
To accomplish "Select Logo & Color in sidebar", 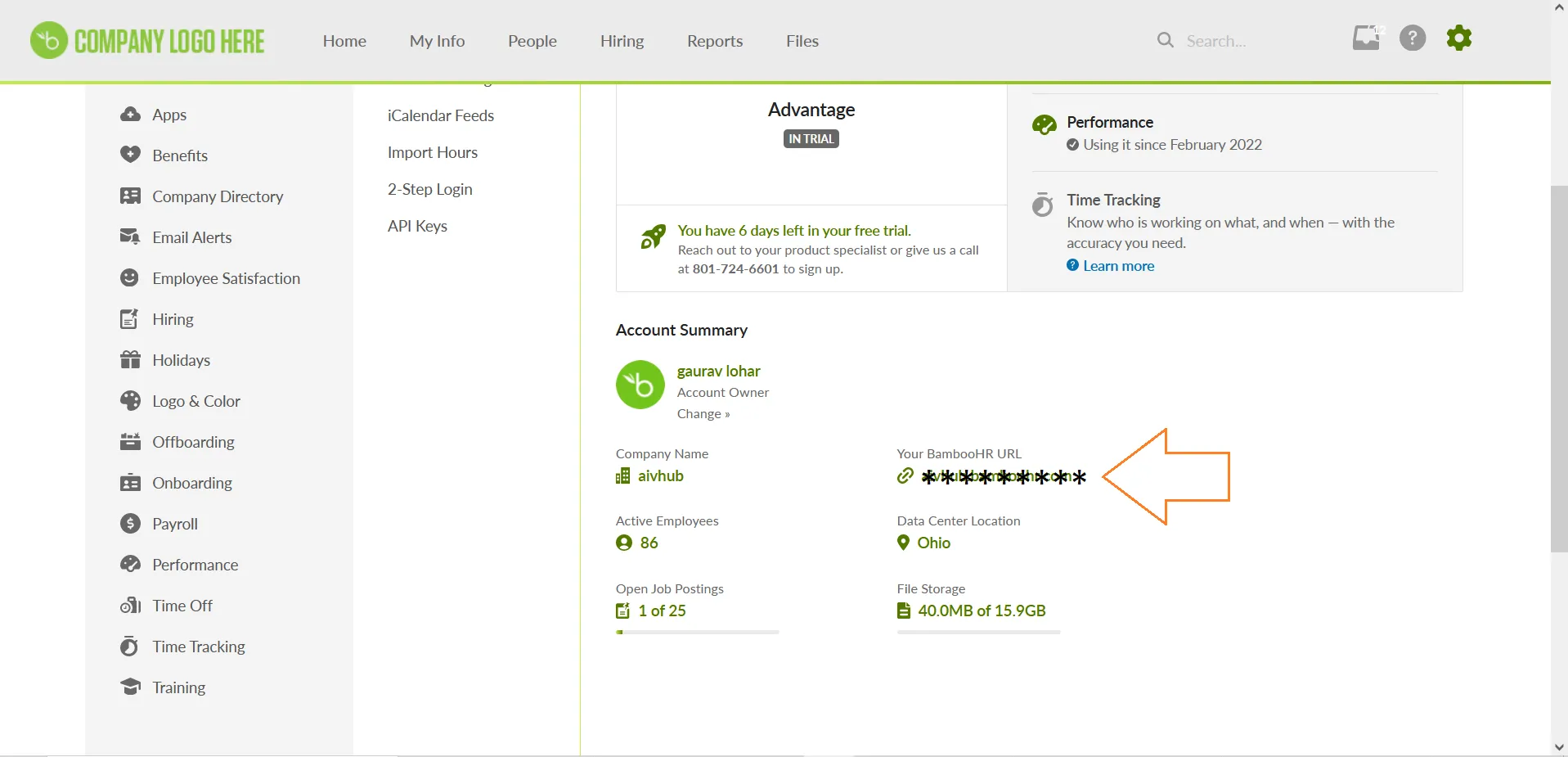I will [x=196, y=401].
